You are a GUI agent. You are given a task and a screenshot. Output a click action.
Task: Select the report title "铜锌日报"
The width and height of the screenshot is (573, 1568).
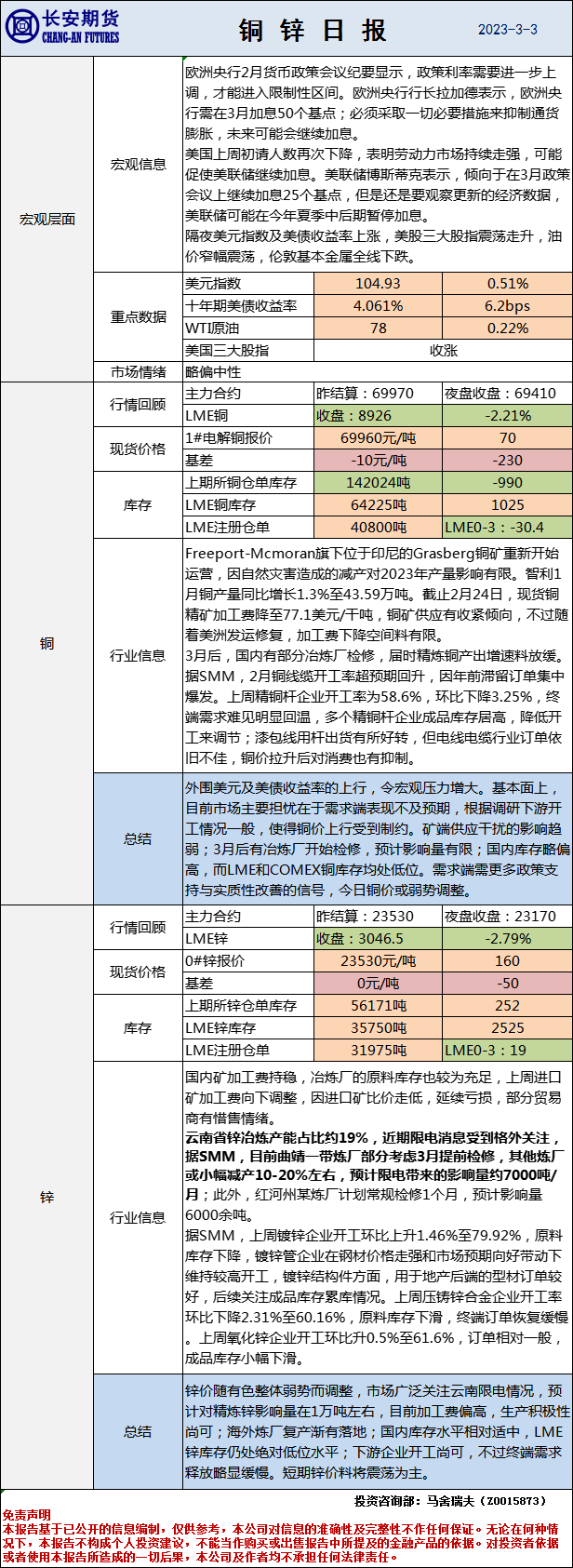[x=313, y=31]
